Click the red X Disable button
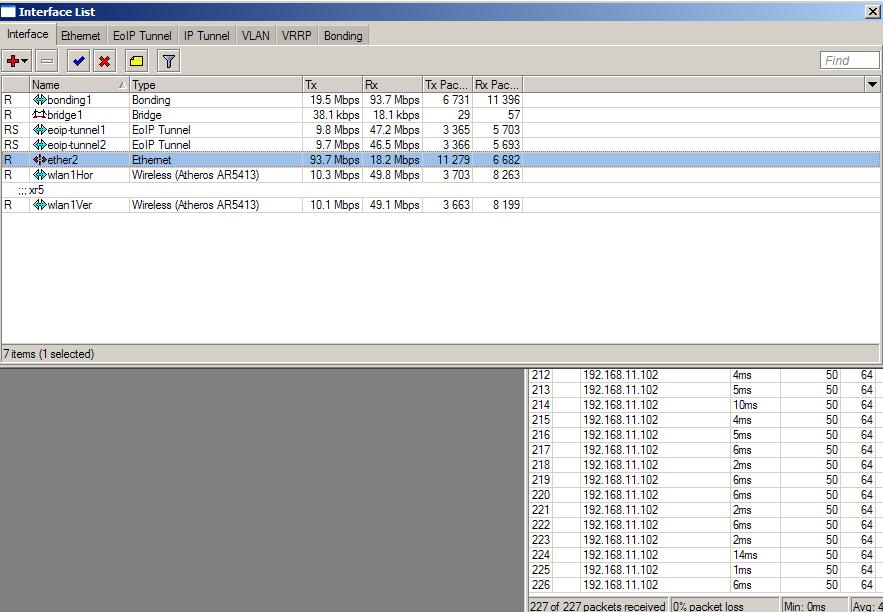Image resolution: width=883 pixels, height=612 pixels. [x=103, y=61]
